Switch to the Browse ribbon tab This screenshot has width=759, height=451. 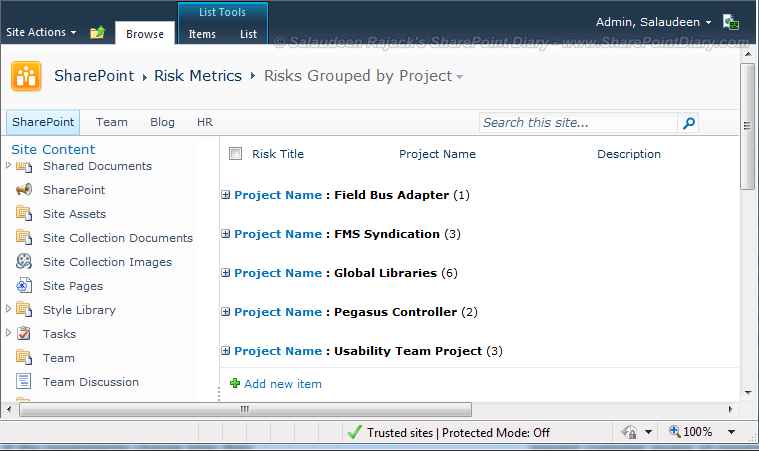[145, 33]
